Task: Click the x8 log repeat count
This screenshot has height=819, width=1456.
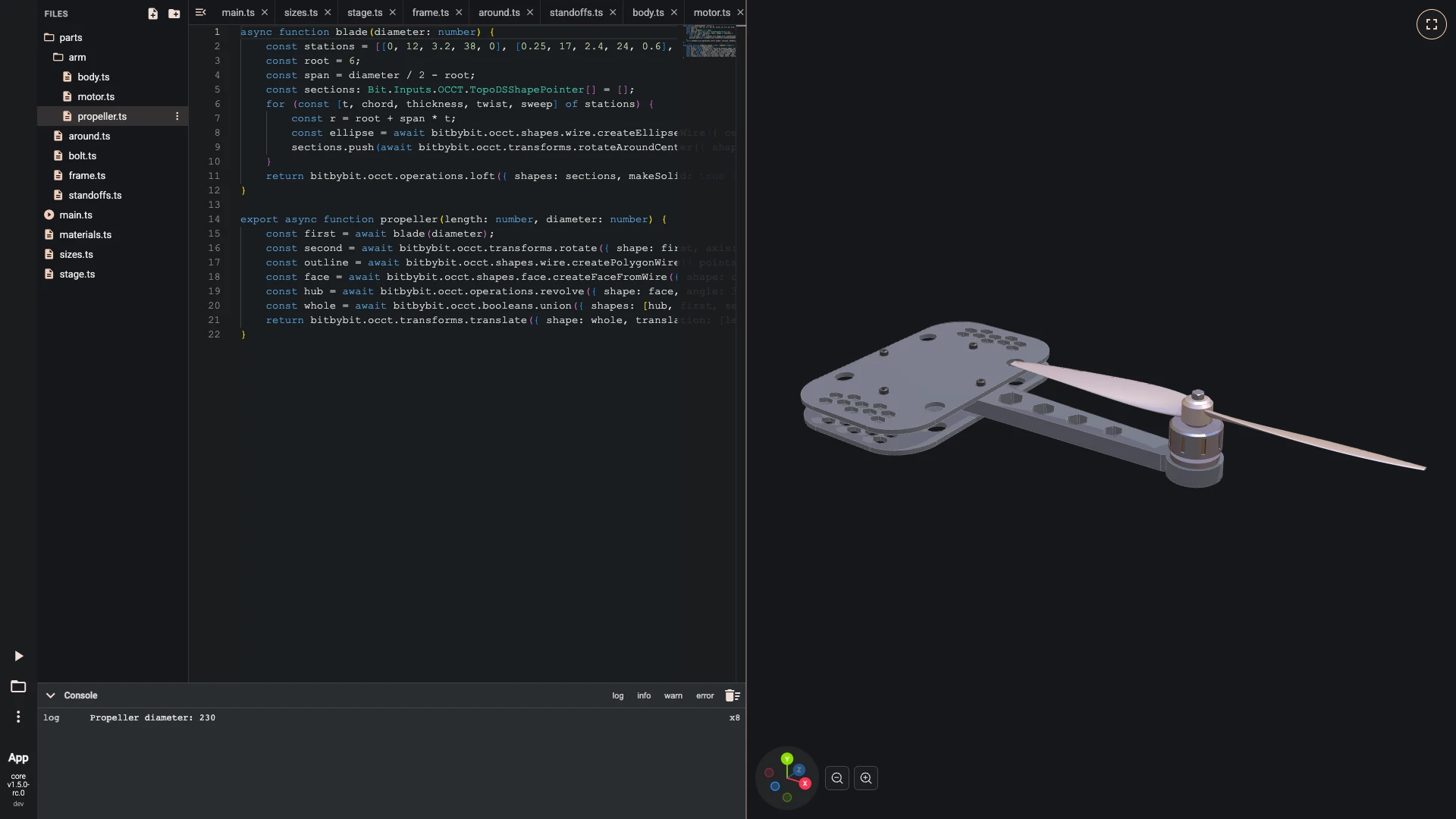Action: [x=734, y=717]
